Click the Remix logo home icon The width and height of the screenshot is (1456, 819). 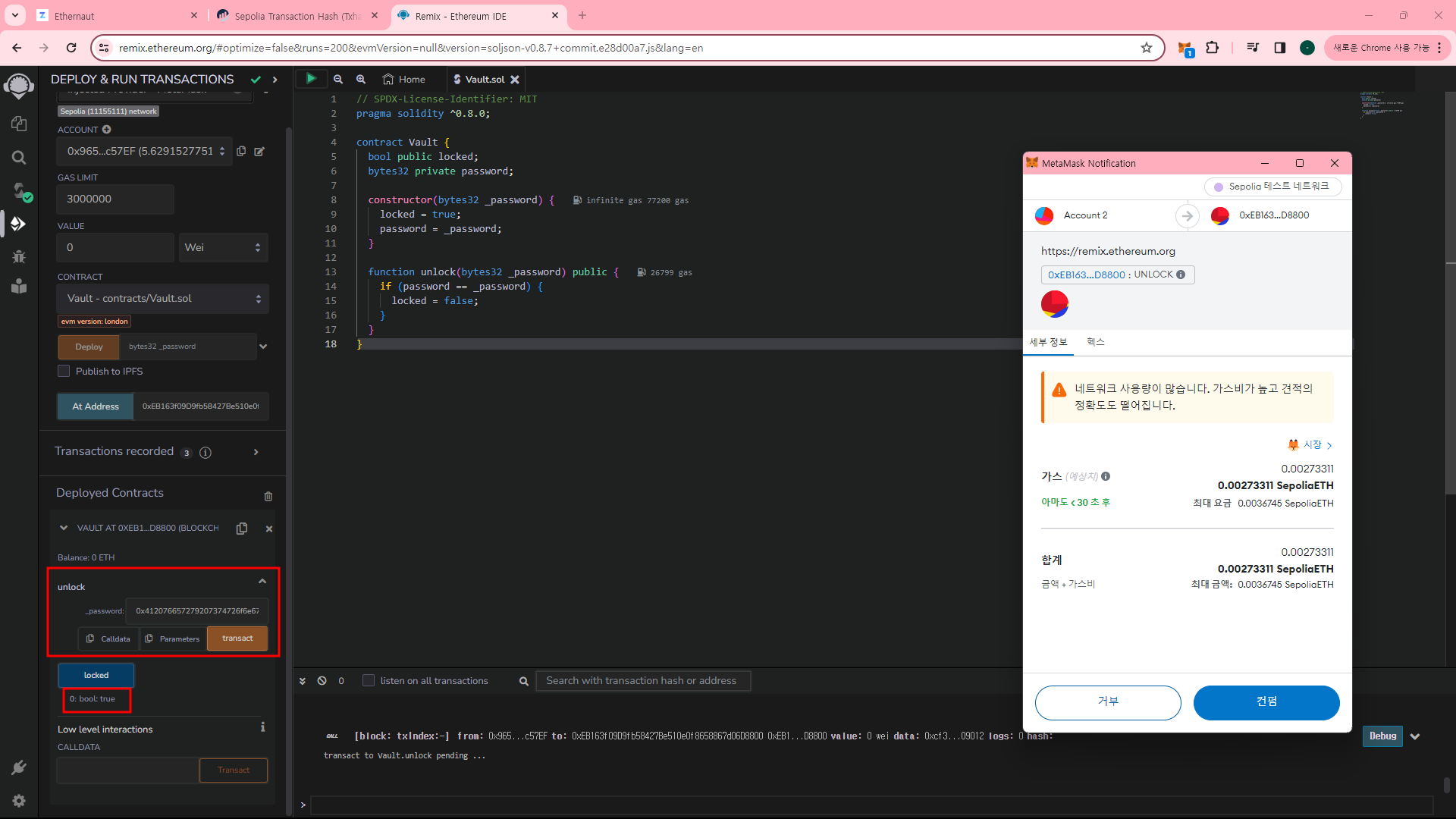click(x=19, y=86)
